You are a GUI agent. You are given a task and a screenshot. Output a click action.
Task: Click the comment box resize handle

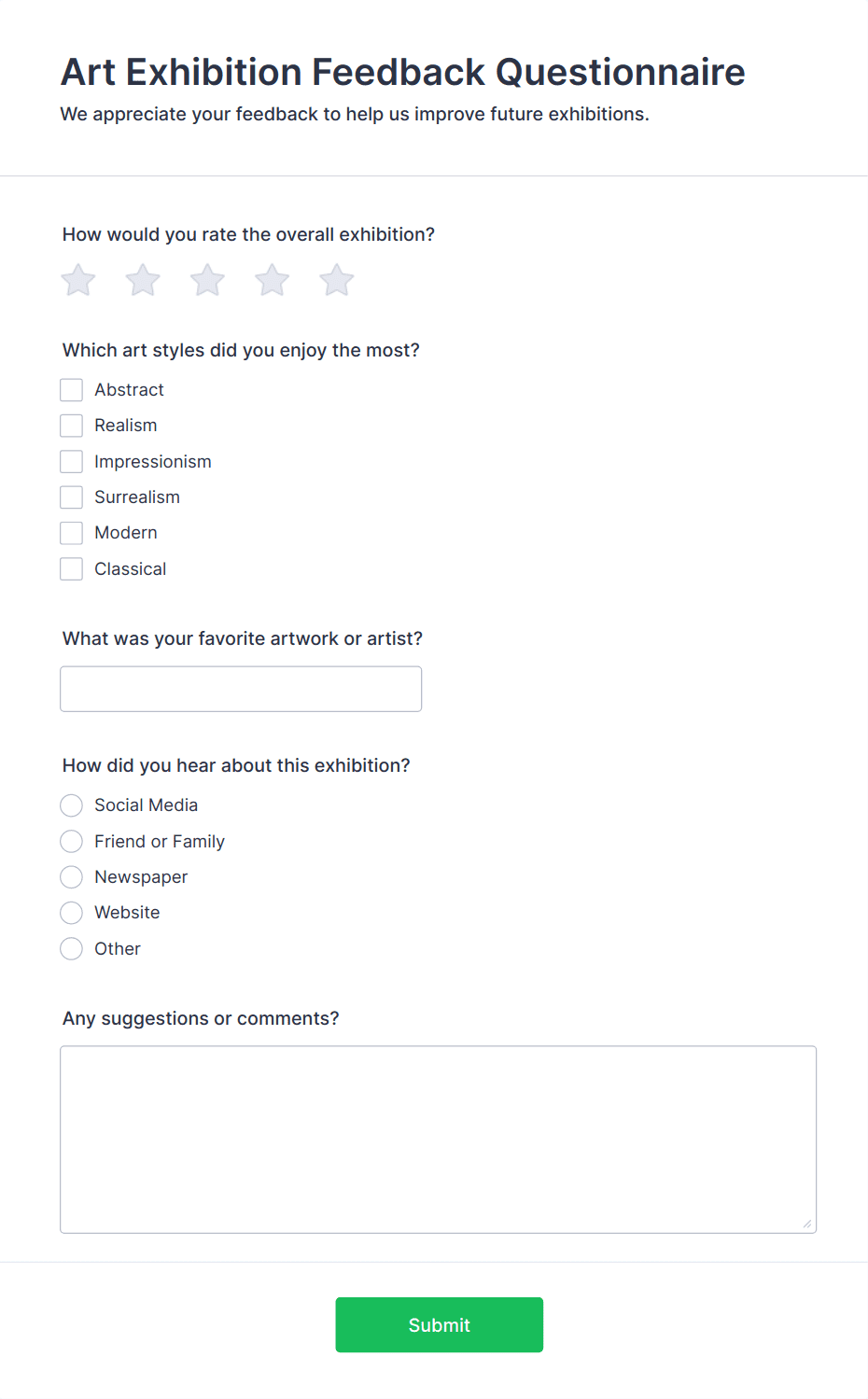coord(808,1224)
